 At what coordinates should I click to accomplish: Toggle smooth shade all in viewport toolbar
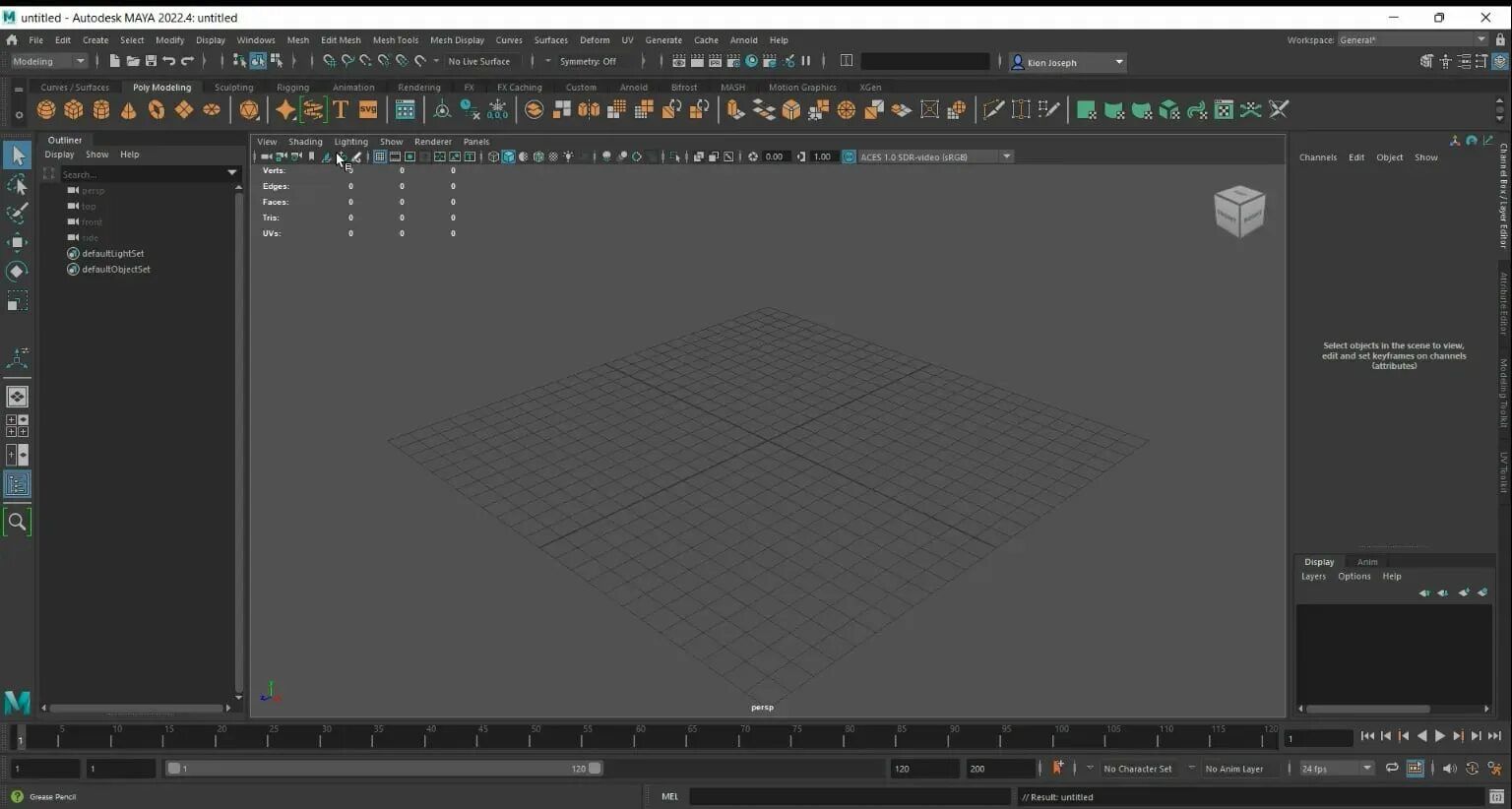click(509, 156)
